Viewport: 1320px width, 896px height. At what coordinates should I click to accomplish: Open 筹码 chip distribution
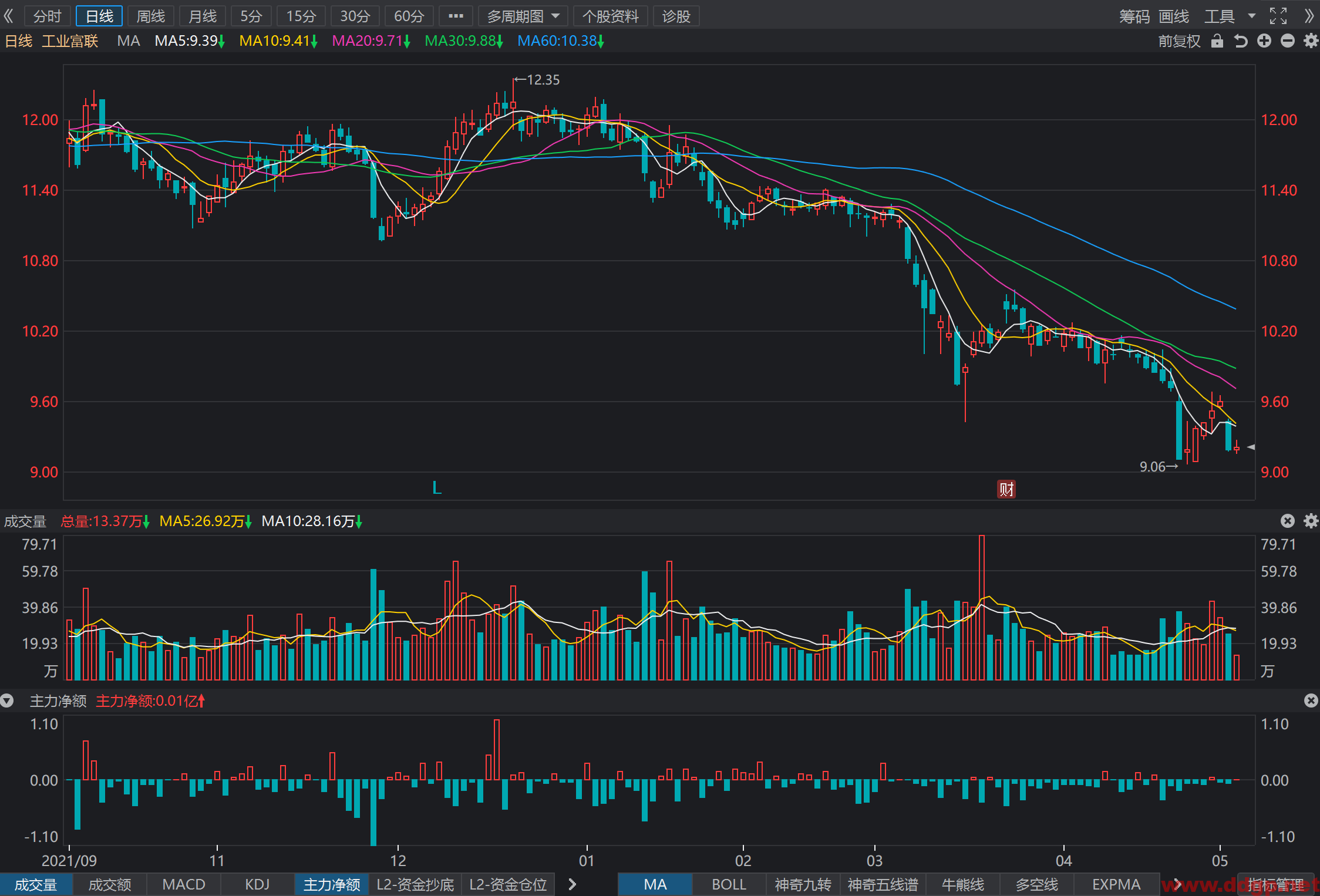[1134, 16]
